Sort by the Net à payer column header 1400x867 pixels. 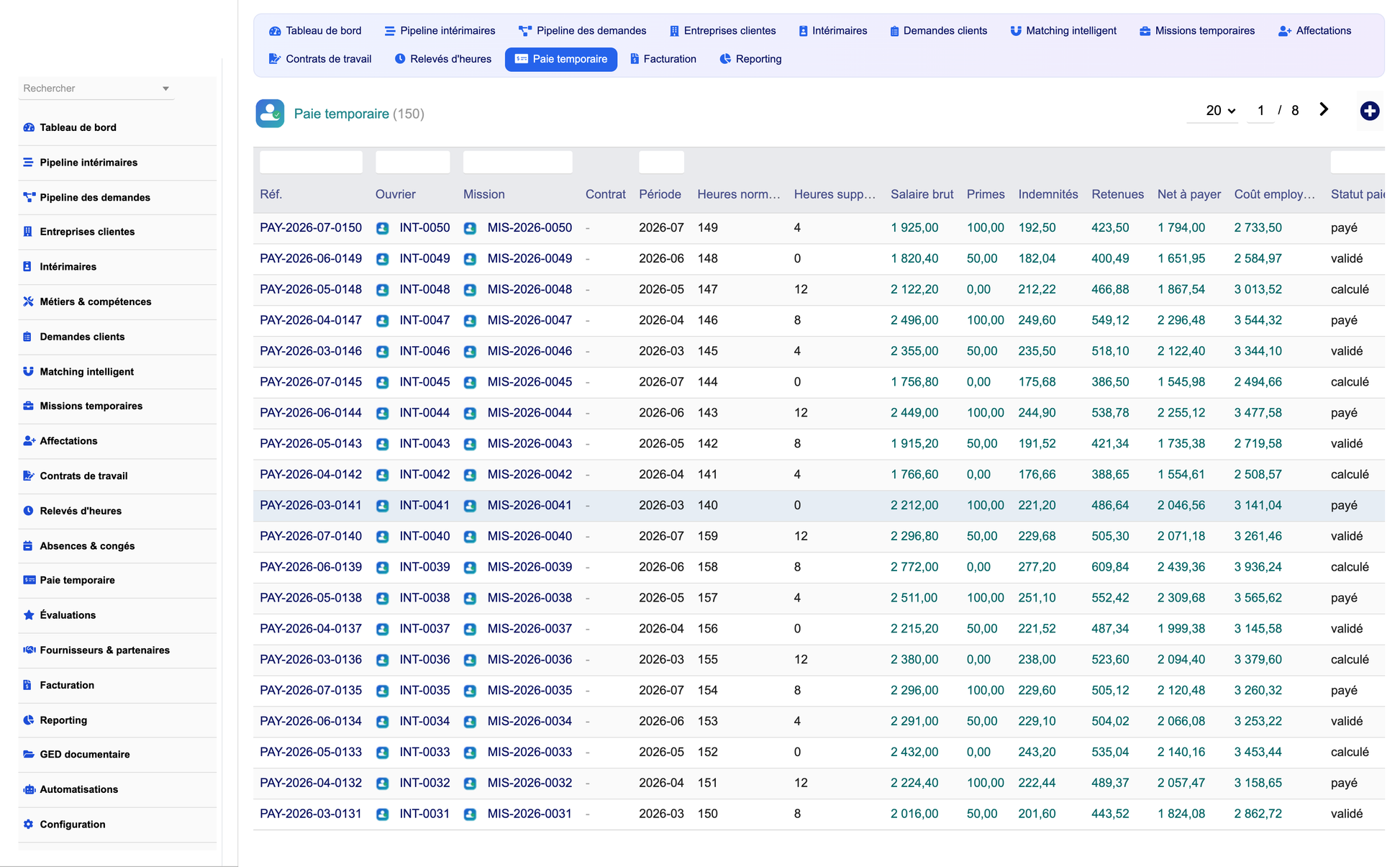[x=1188, y=194]
